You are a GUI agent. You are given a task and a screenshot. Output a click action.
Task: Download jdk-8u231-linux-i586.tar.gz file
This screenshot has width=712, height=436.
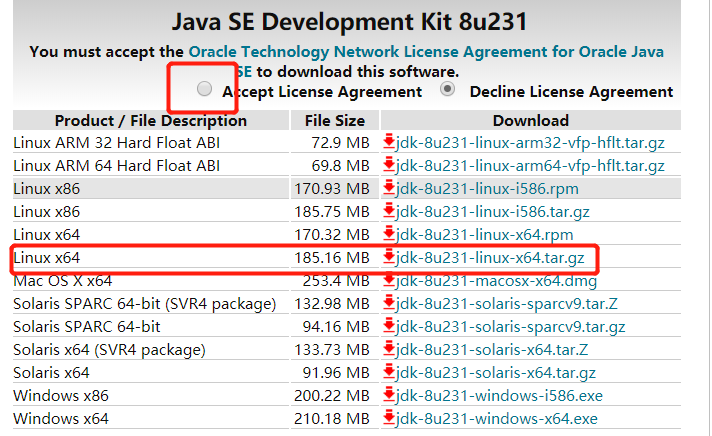click(492, 212)
